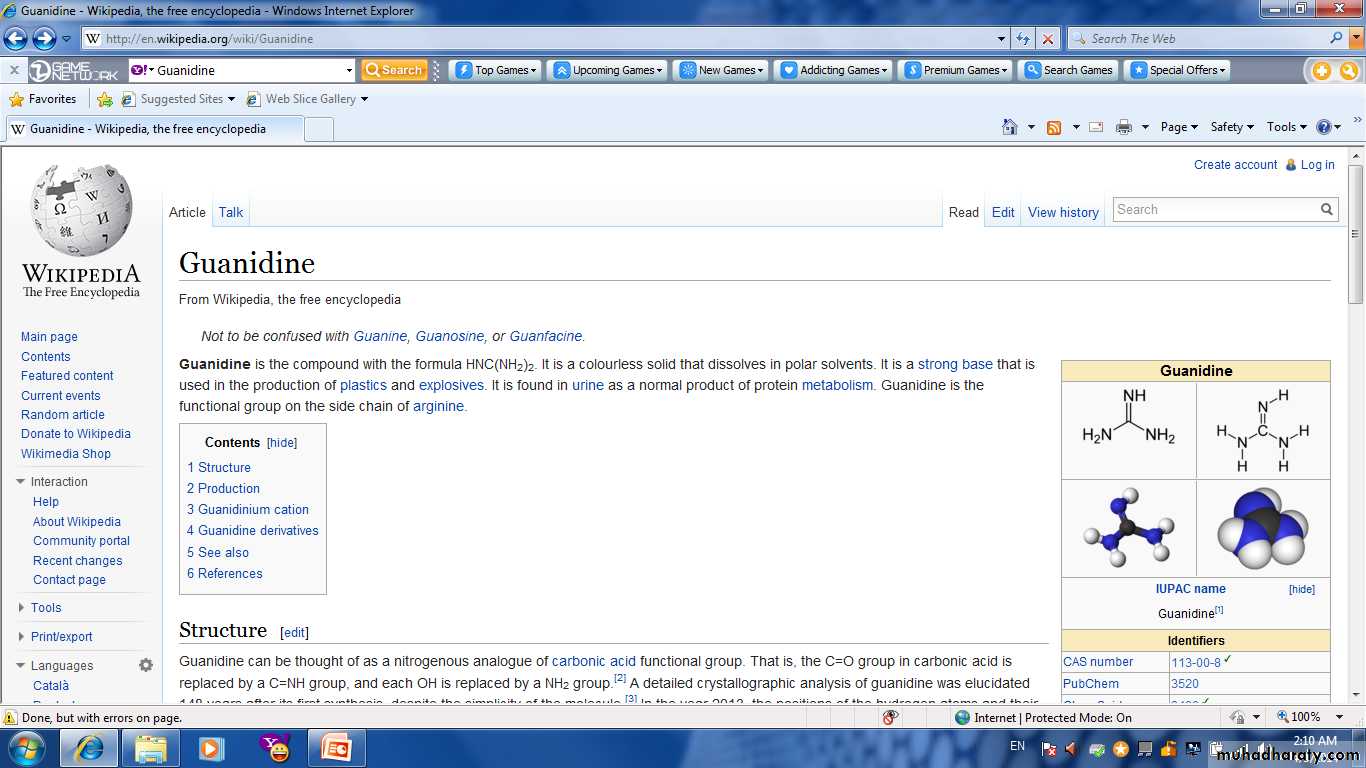Click the Refresh page icon
1366x768 pixels.
[x=1023, y=39]
